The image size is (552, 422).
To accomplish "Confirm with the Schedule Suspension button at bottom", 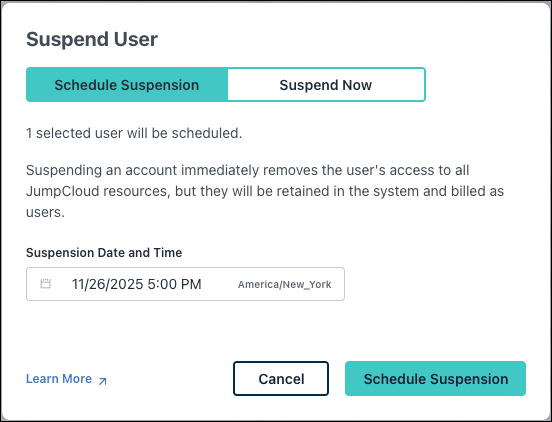I will pos(435,379).
